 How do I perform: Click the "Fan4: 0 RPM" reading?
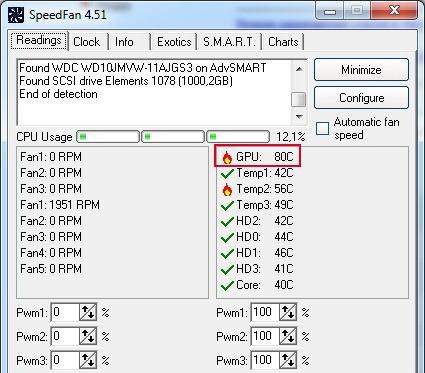pos(51,253)
